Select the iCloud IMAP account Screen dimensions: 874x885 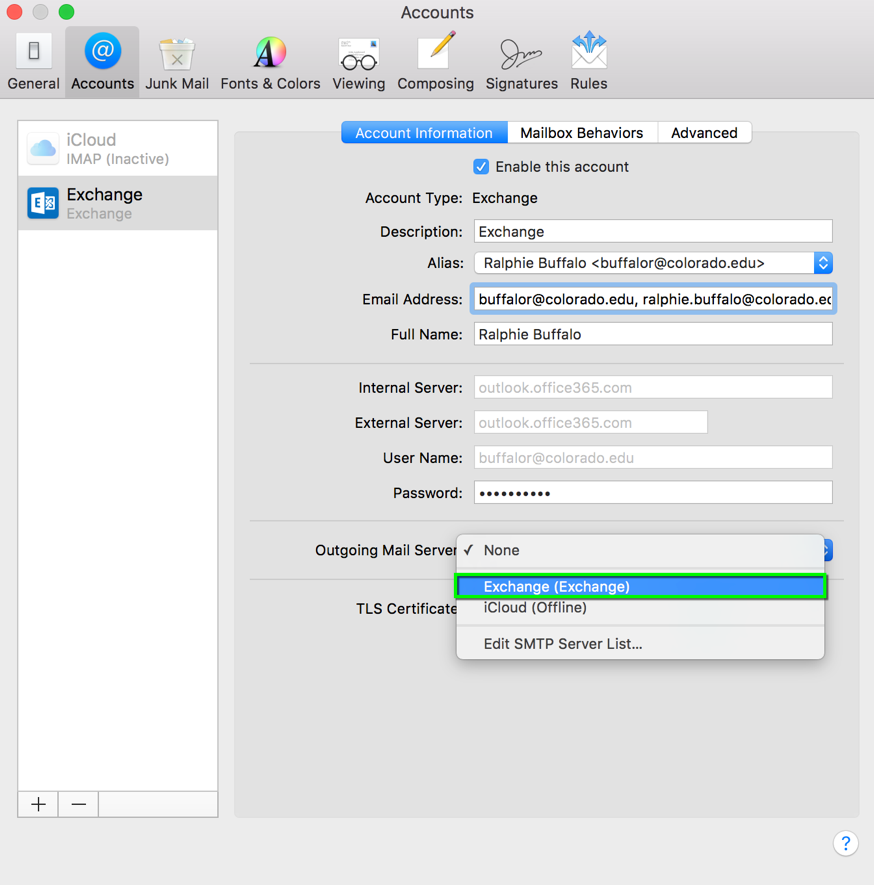click(x=117, y=148)
